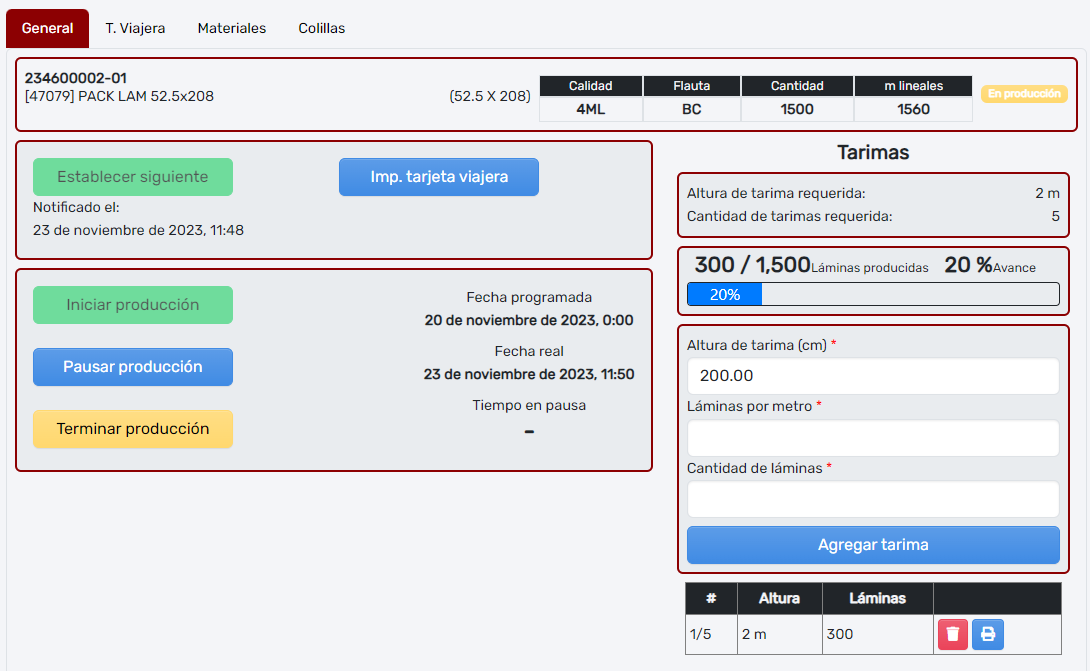The image size is (1090, 671).
Task: Click the order number 234600002-01
Action: click(x=76, y=78)
